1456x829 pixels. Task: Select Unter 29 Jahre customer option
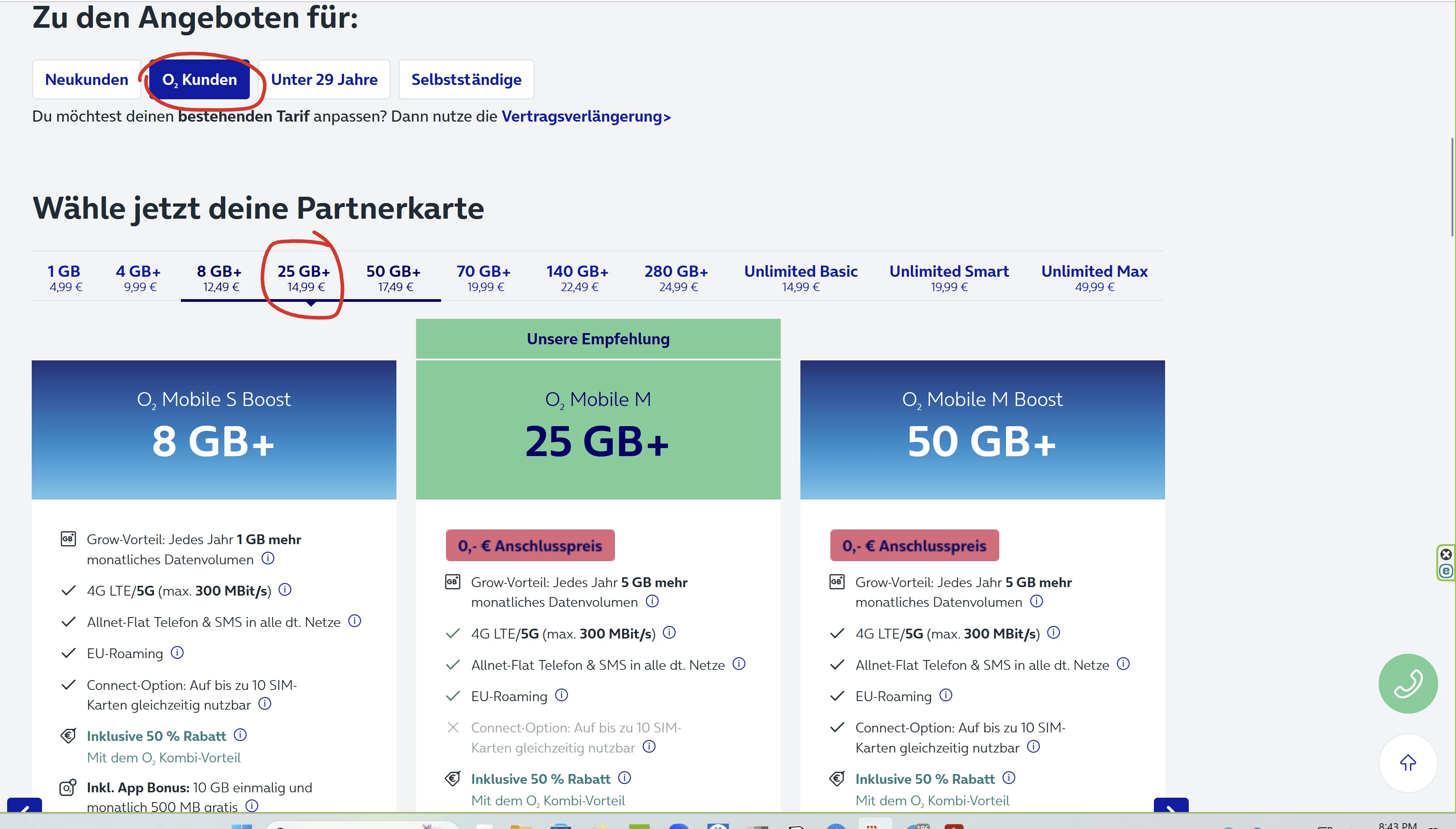click(x=324, y=80)
